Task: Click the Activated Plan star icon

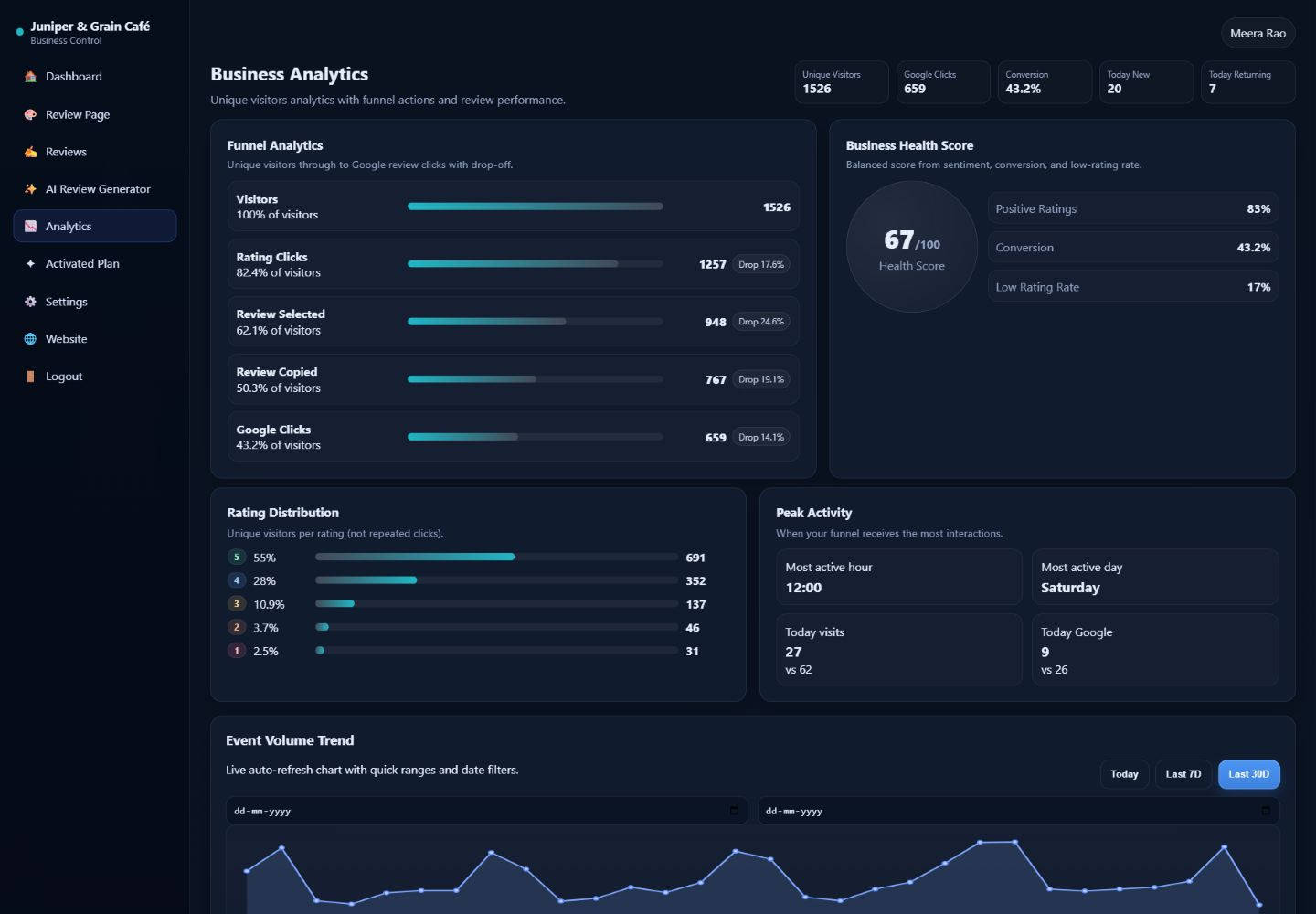Action: 30,264
